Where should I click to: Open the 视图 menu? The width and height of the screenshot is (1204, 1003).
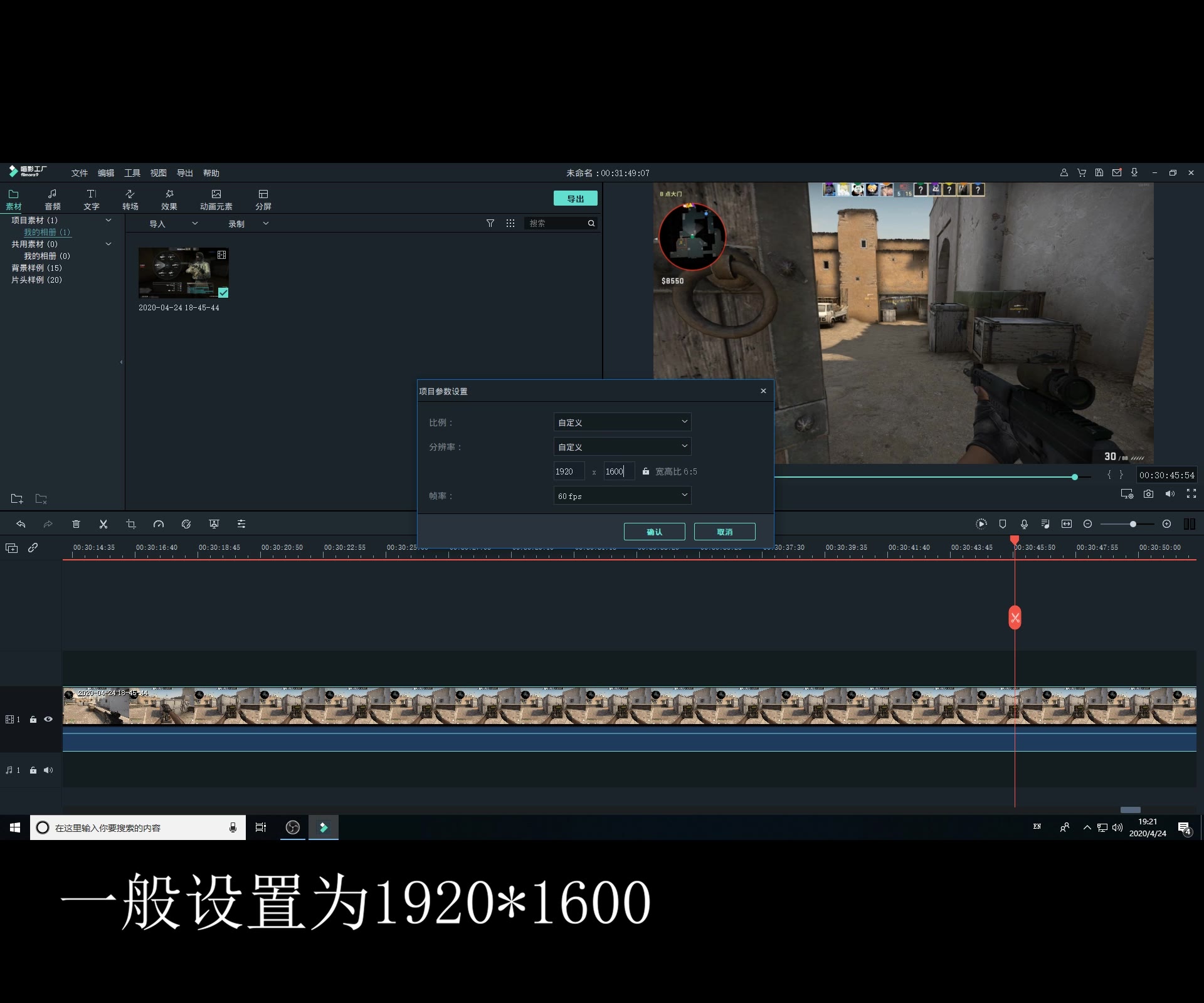point(159,173)
